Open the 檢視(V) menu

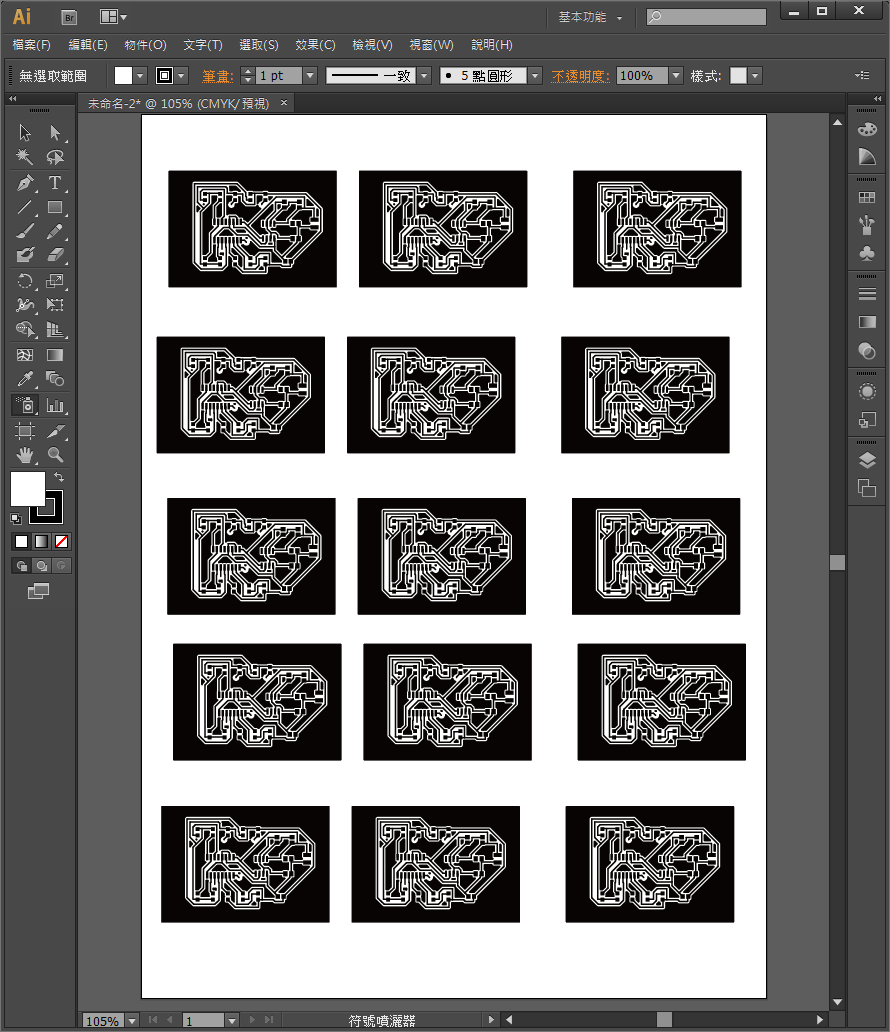coord(372,45)
